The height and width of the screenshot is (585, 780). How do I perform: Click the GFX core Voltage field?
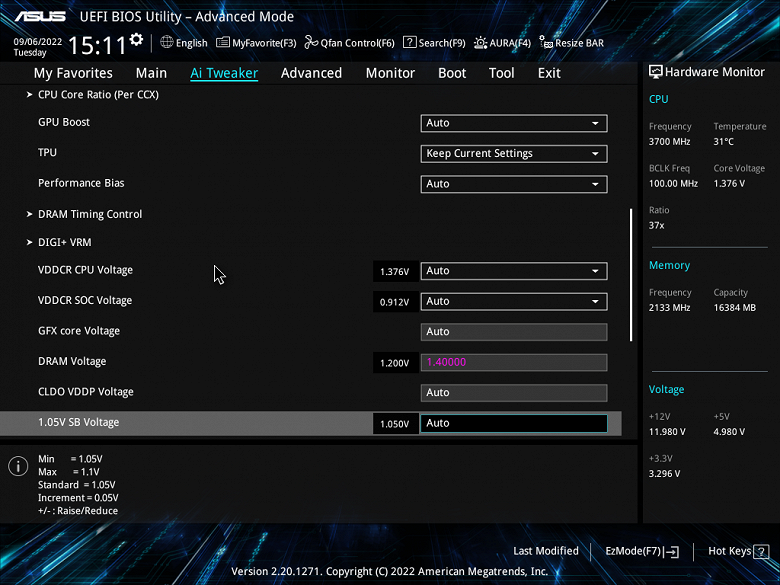pyautogui.click(x=514, y=332)
